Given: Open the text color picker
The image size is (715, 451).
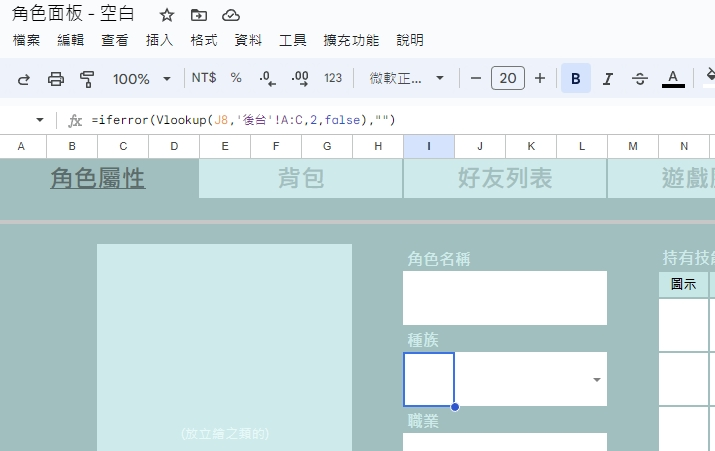Looking at the screenshot, I should point(673,79).
